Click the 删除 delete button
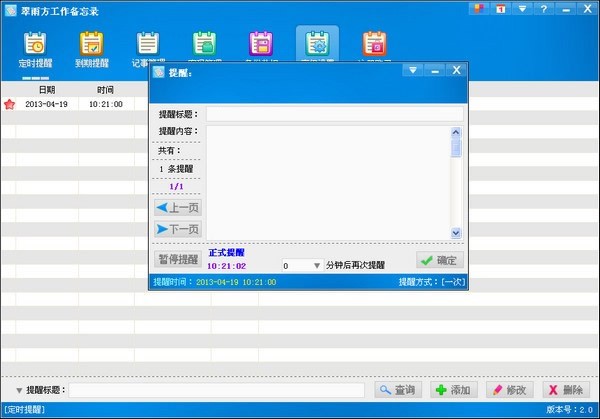 (566, 390)
